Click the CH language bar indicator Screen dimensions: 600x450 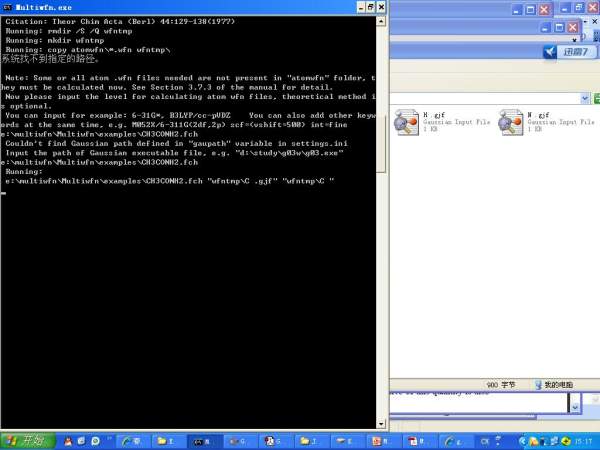(485, 442)
